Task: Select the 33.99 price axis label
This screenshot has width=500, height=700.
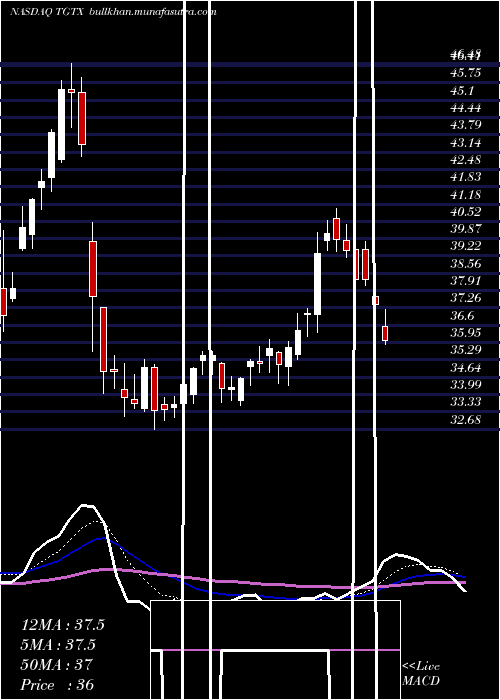Action: pos(466,385)
